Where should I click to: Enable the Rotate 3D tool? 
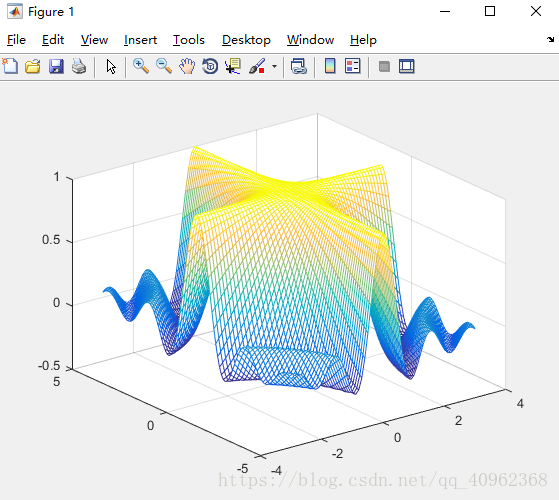210,66
